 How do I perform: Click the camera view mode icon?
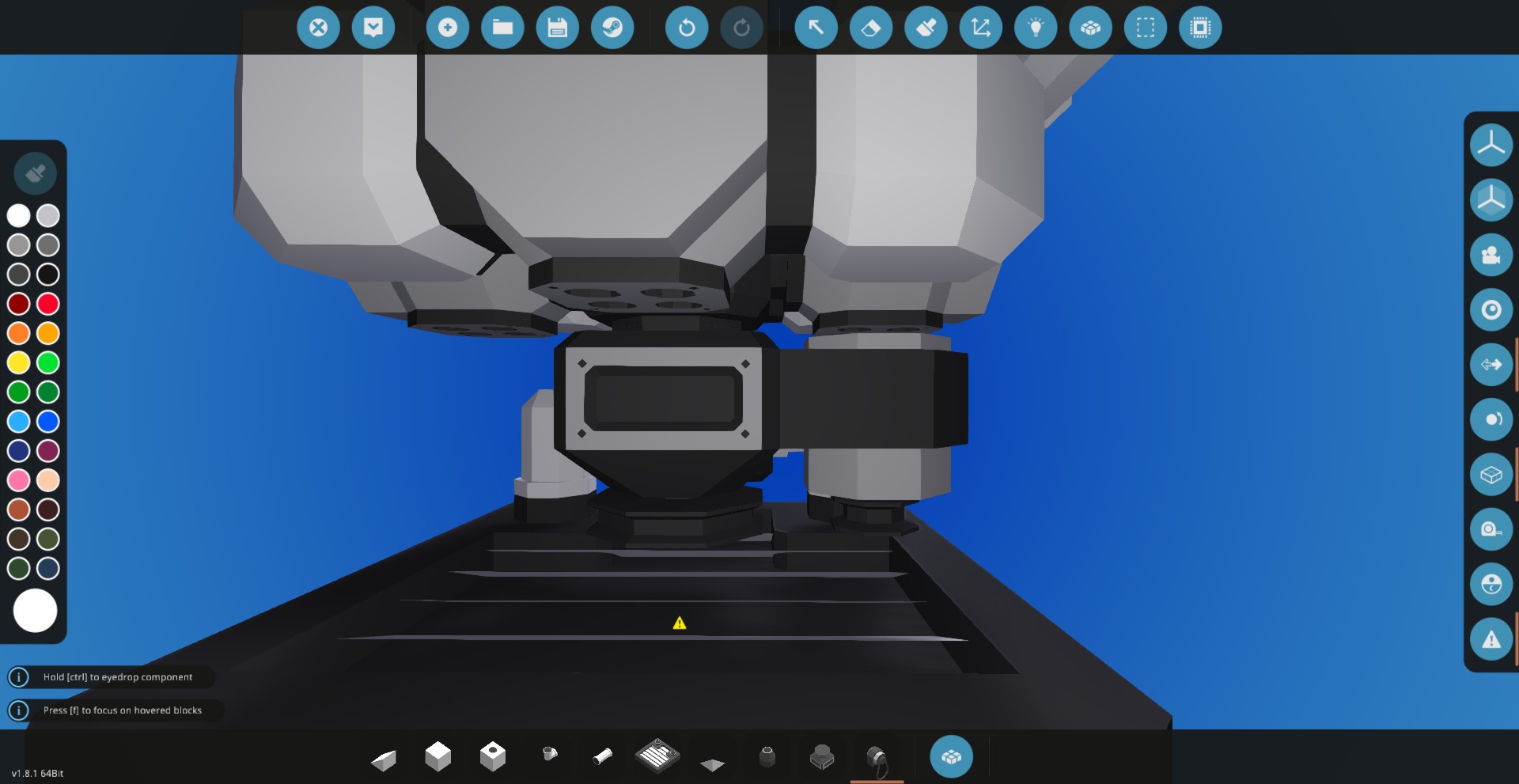(1491, 255)
